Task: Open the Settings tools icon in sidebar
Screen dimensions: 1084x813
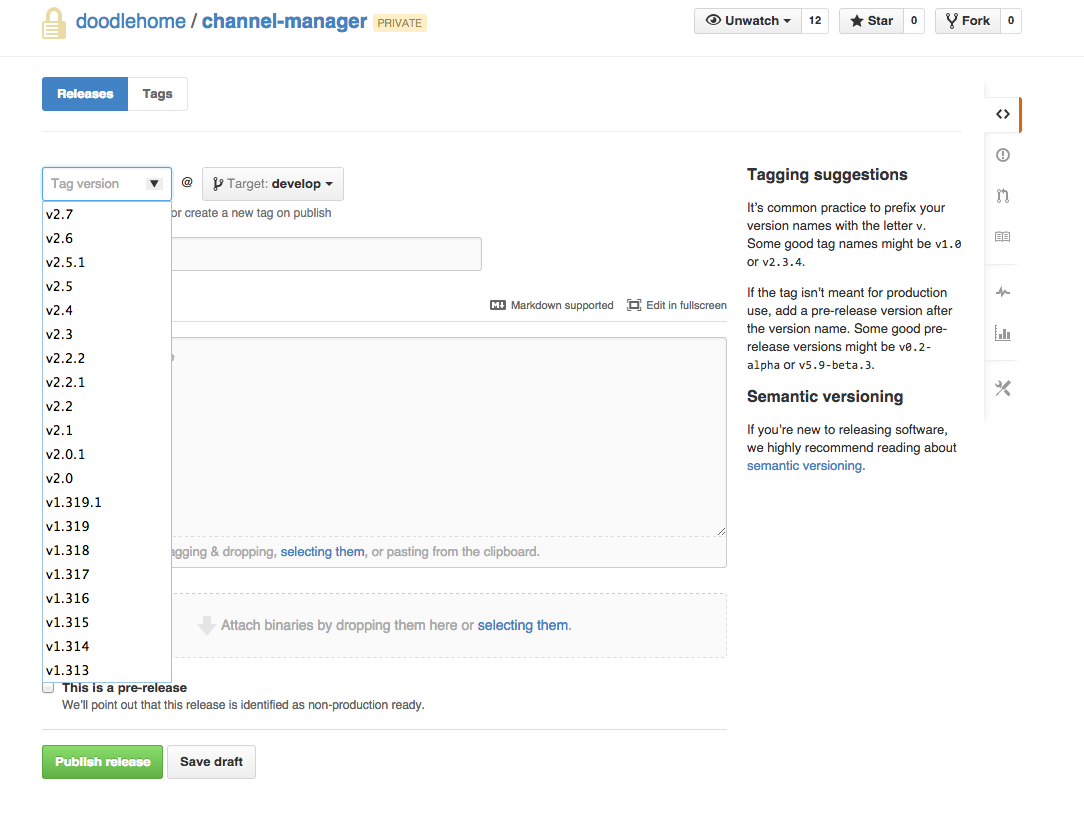Action: click(1002, 388)
